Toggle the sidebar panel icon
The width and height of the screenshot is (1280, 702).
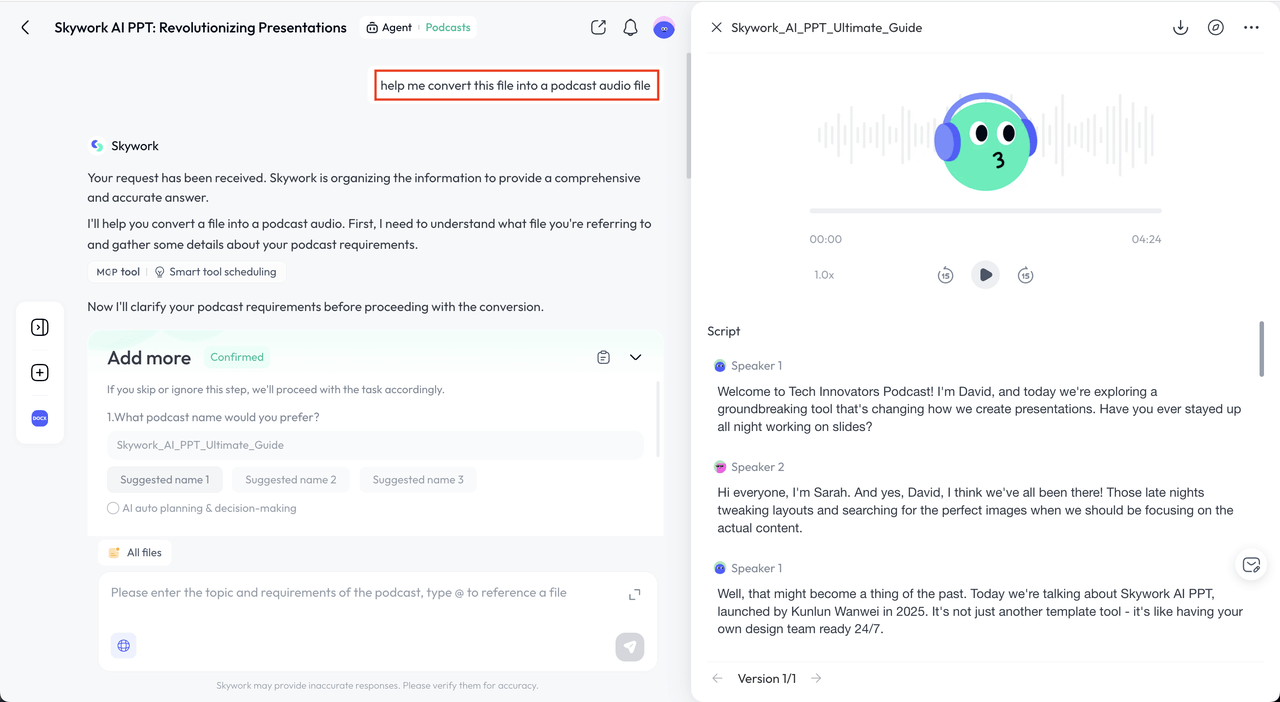[40, 327]
